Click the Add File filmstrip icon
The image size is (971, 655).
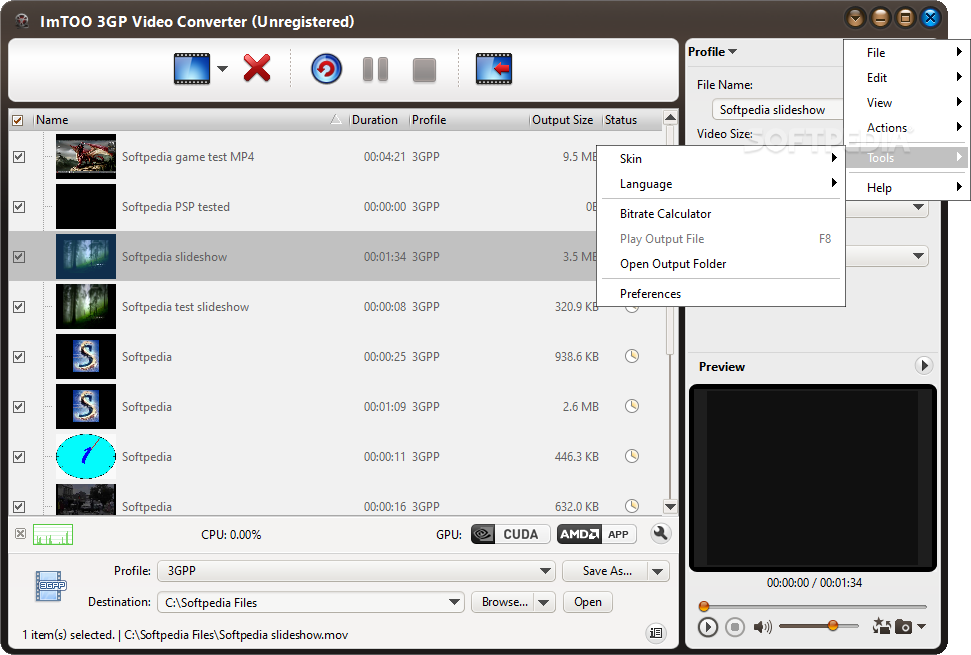192,69
